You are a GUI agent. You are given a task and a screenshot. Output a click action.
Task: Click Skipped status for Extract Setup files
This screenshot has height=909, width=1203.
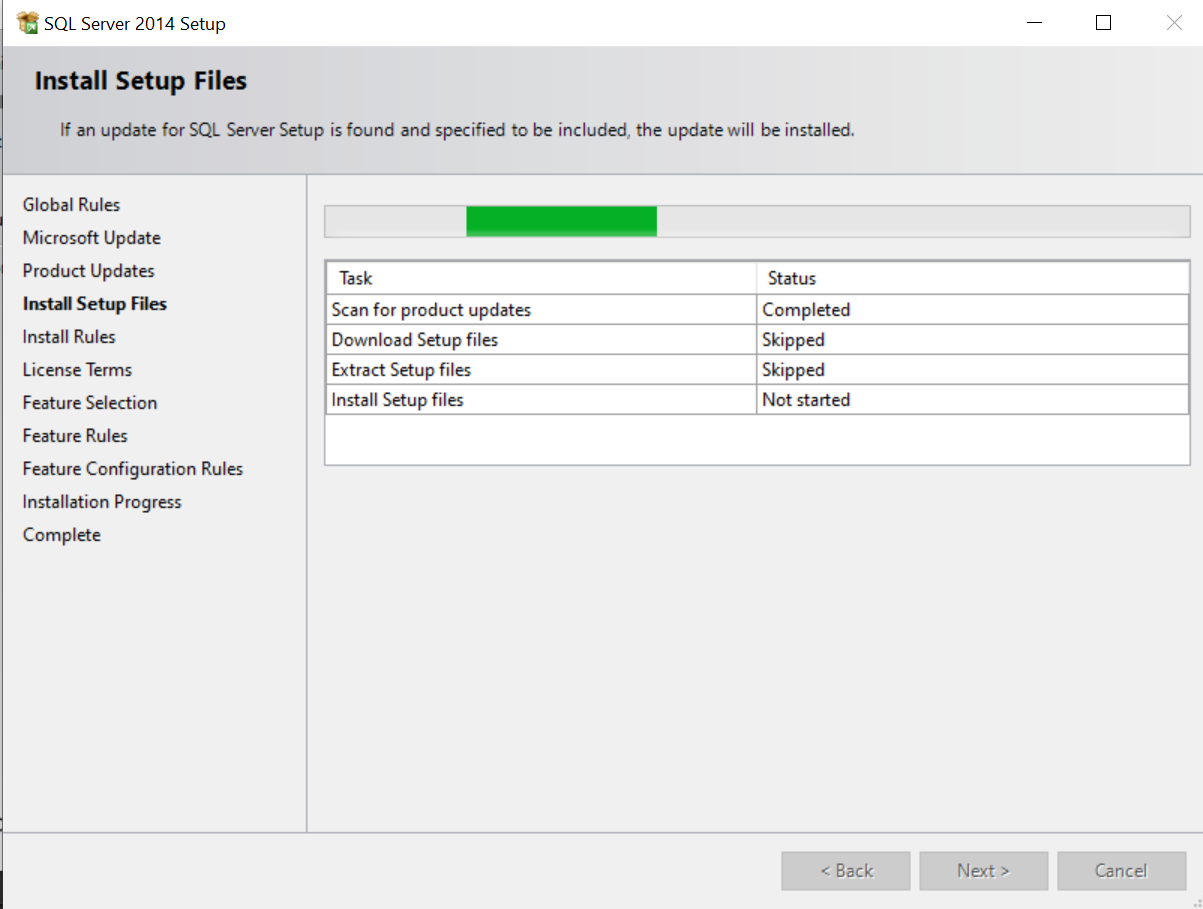(973, 370)
